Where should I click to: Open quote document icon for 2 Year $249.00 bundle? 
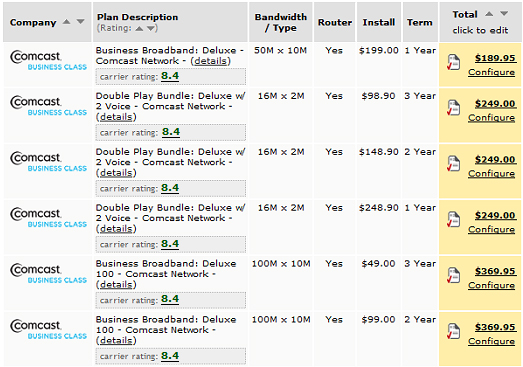click(x=453, y=164)
